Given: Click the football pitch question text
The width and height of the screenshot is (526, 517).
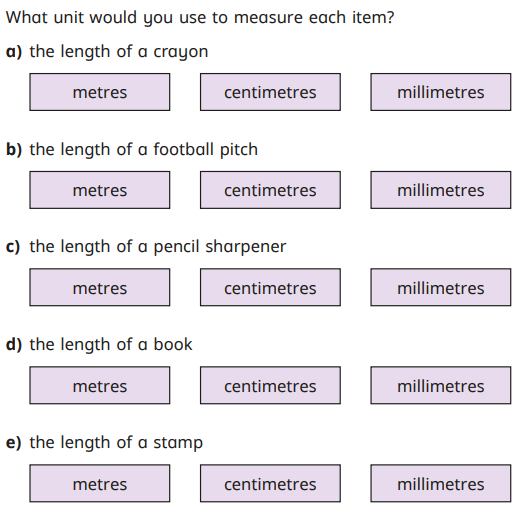Looking at the screenshot, I should click(144, 149).
